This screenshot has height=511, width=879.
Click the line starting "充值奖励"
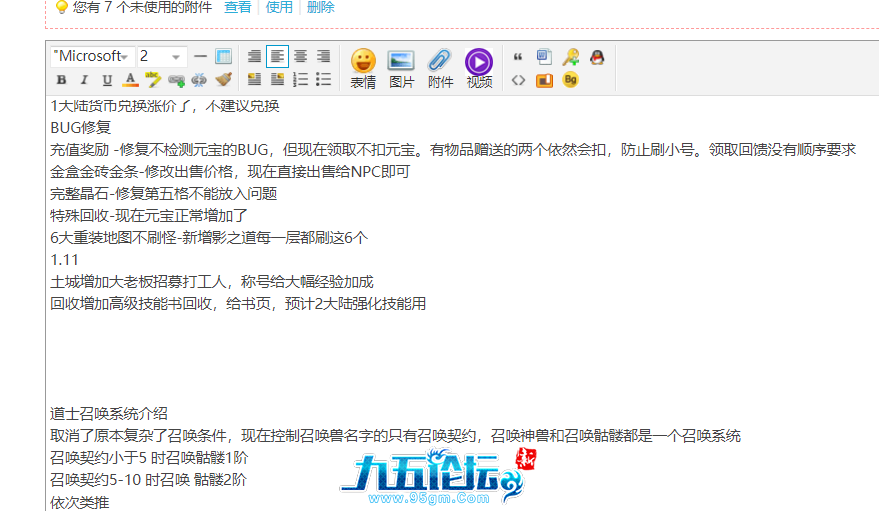[x=453, y=150]
